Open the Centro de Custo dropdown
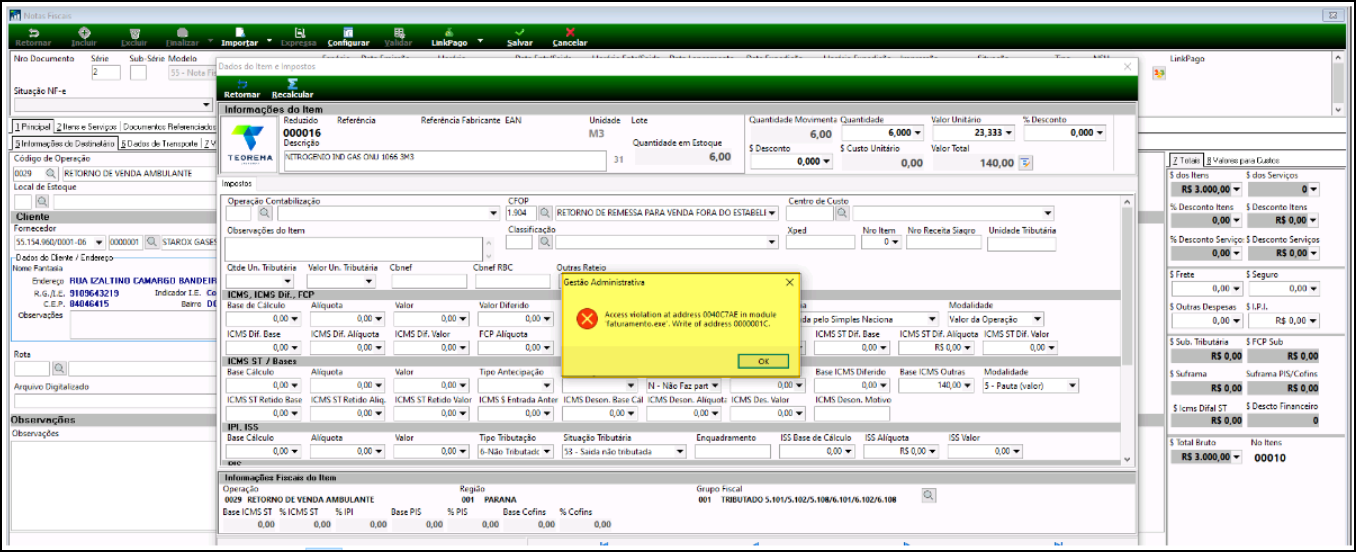This screenshot has width=1356, height=552. [1048, 213]
